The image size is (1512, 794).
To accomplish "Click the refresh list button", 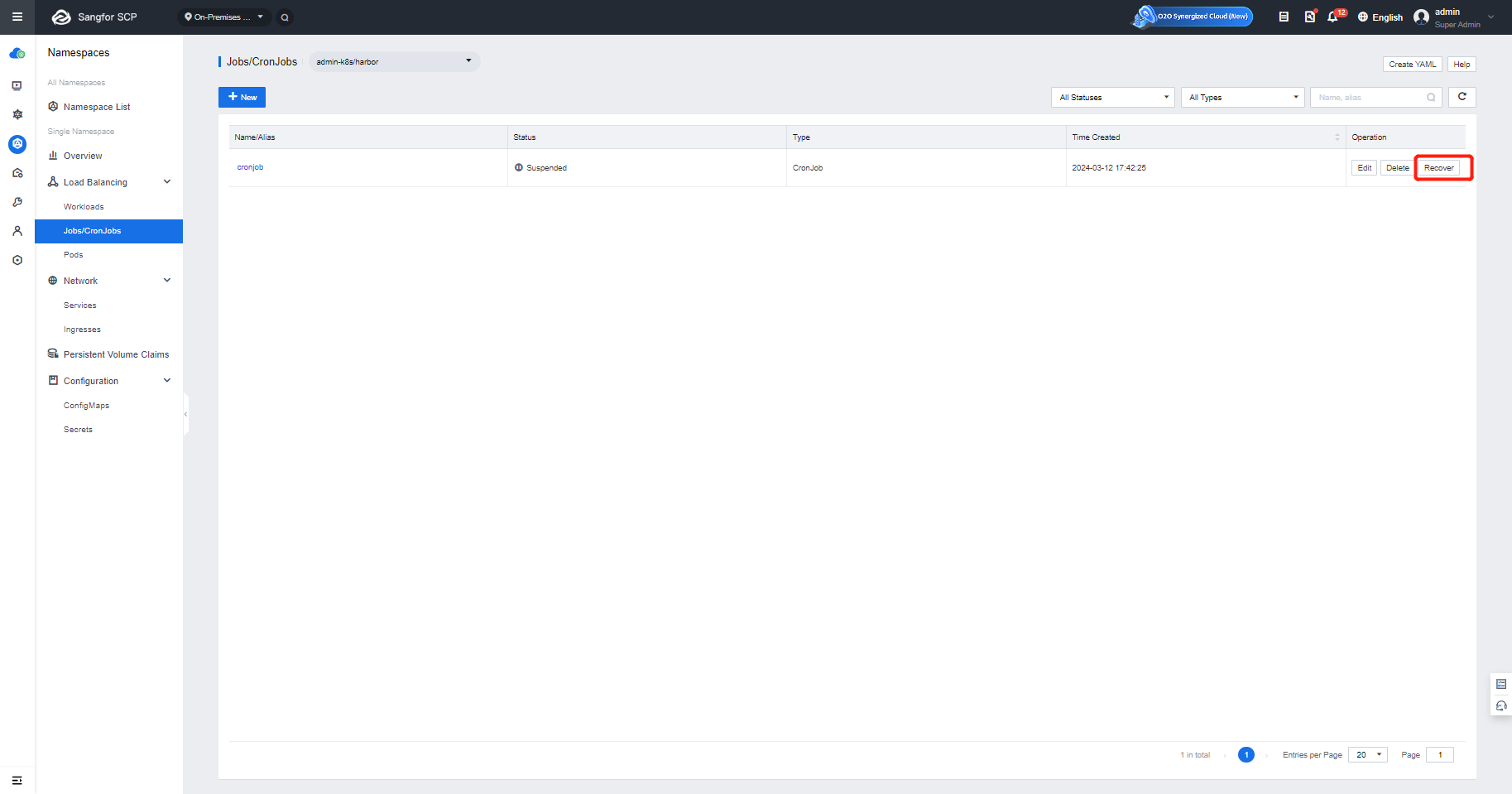I will point(1462,97).
